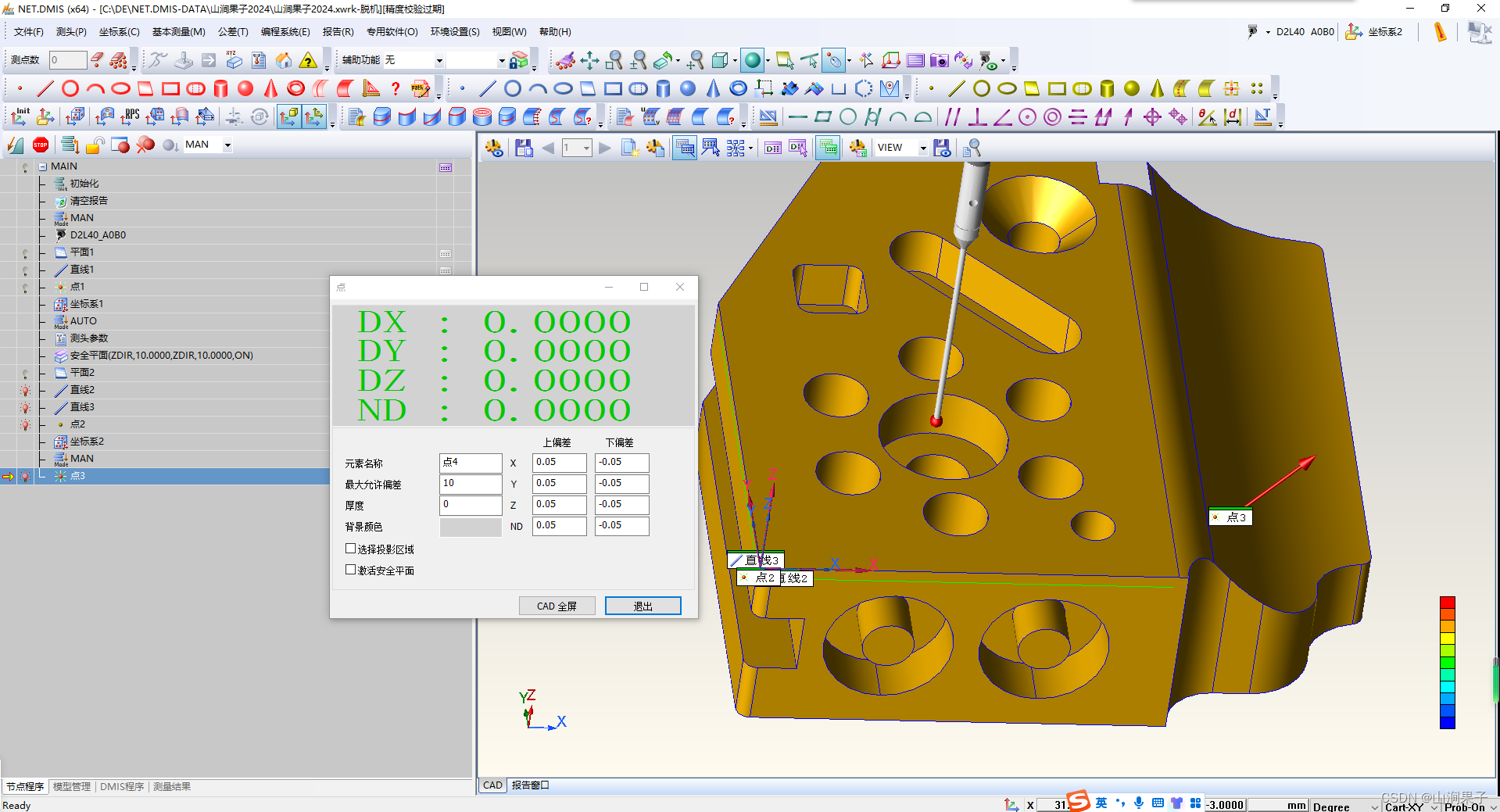Image resolution: width=1500 pixels, height=812 pixels.
Task: Open the 基本测量(M) menu
Action: pos(178,32)
